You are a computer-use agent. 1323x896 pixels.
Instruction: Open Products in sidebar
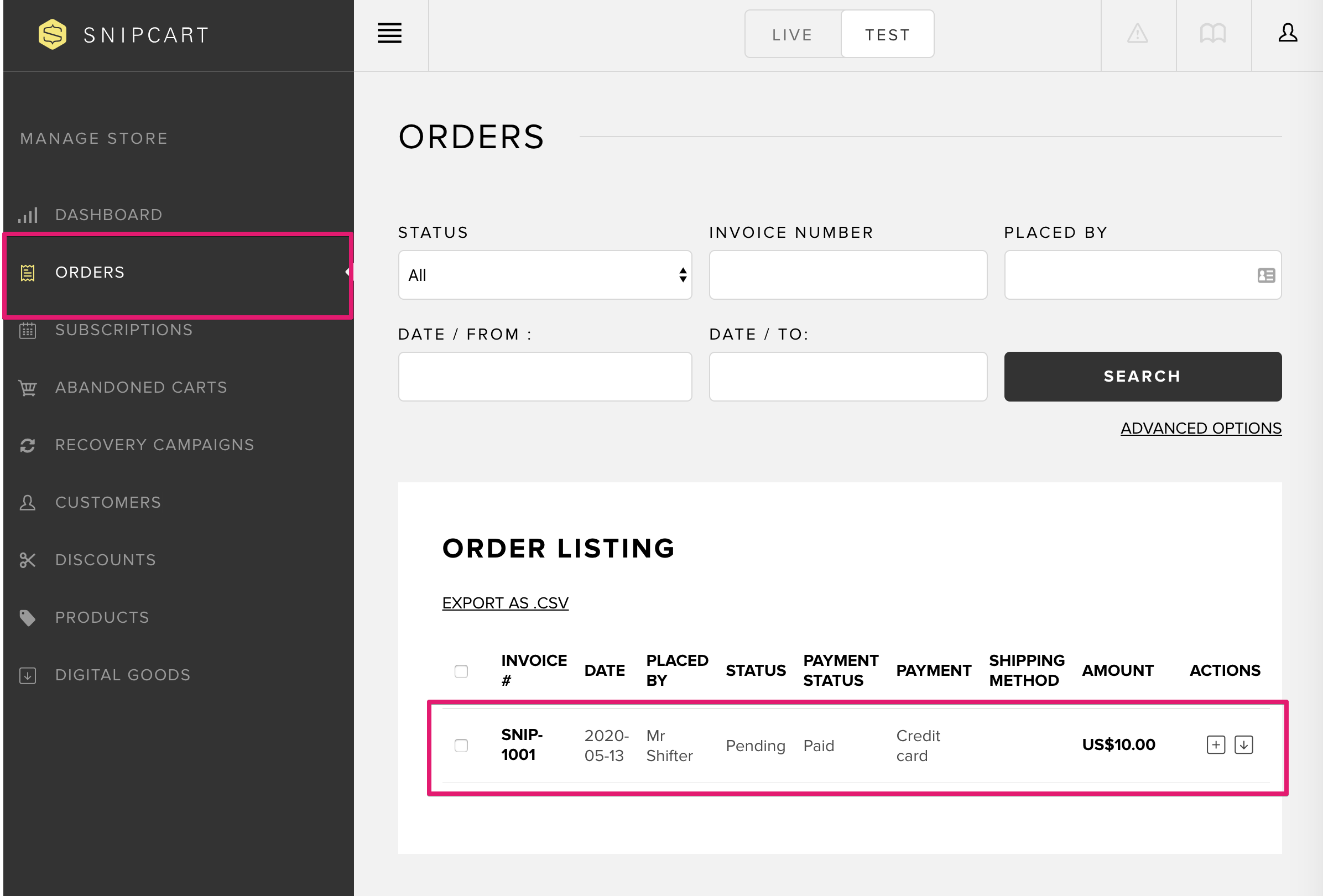coord(102,618)
